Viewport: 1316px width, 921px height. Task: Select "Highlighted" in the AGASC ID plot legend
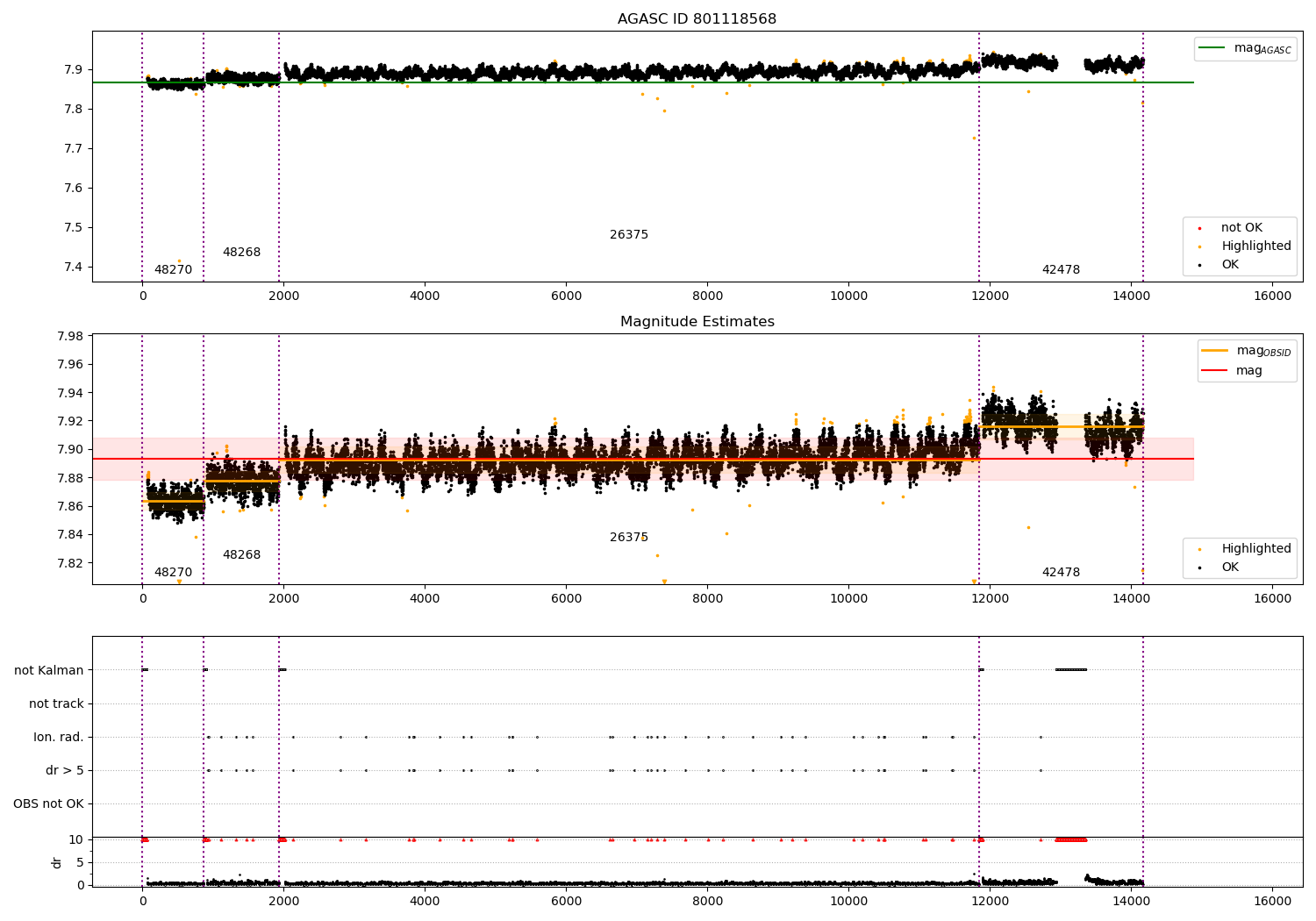click(x=1256, y=246)
